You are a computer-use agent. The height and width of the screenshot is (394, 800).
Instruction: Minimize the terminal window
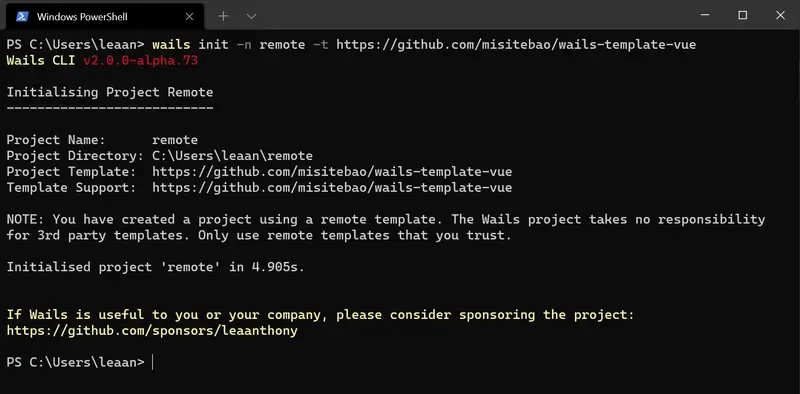[705, 15]
